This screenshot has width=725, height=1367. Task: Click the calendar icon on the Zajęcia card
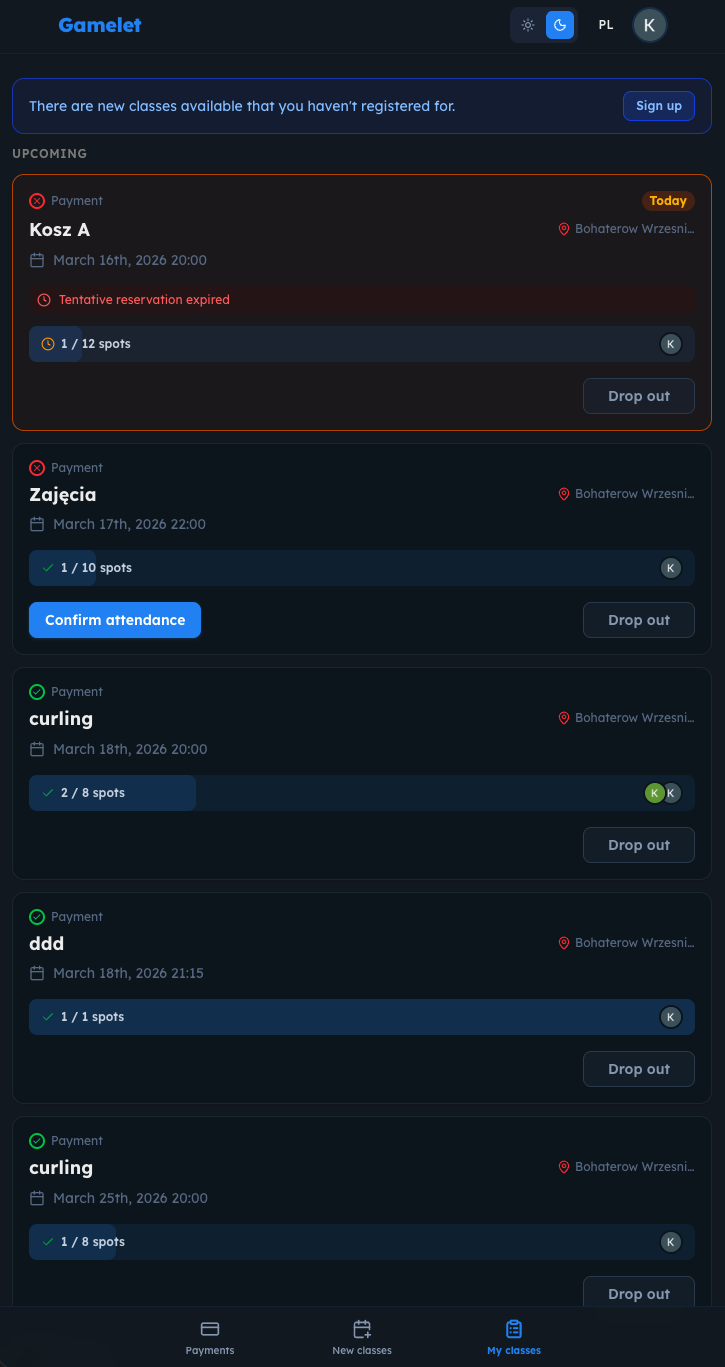coord(37,523)
